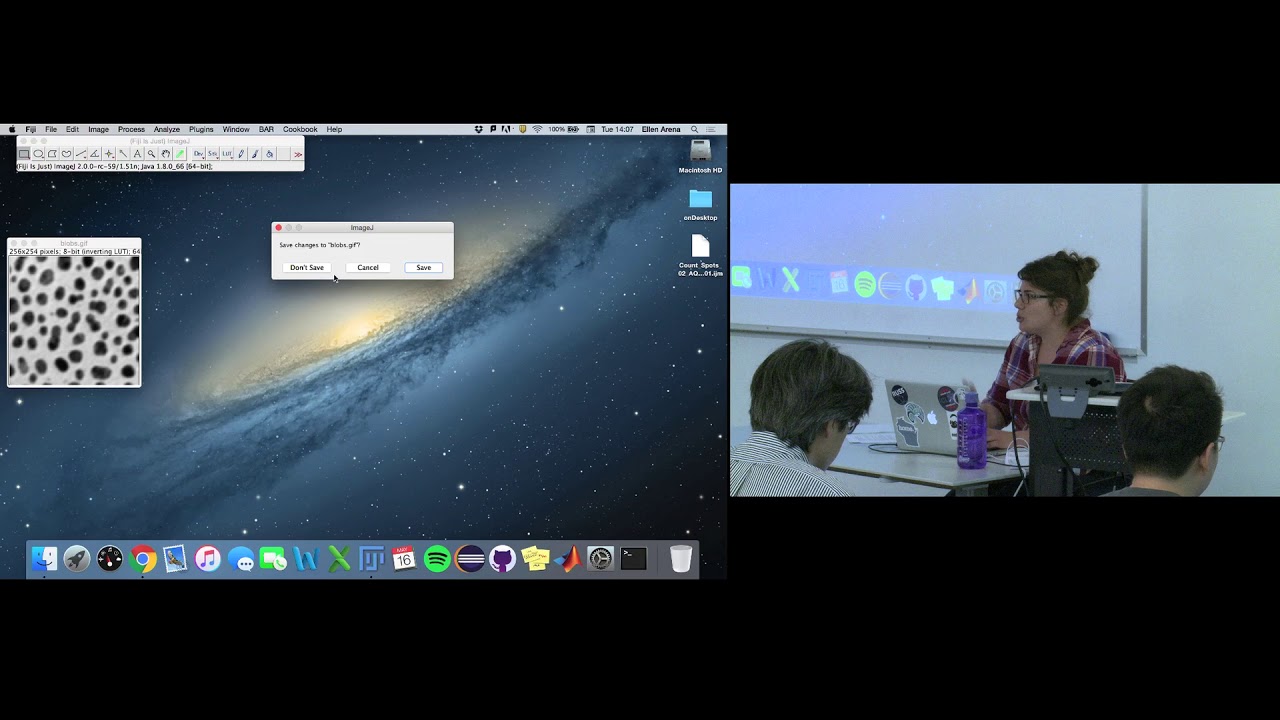Viewport: 1280px width, 720px height.
Task: Select the Rectangle selection tool in ImageJ
Action: coord(24,154)
